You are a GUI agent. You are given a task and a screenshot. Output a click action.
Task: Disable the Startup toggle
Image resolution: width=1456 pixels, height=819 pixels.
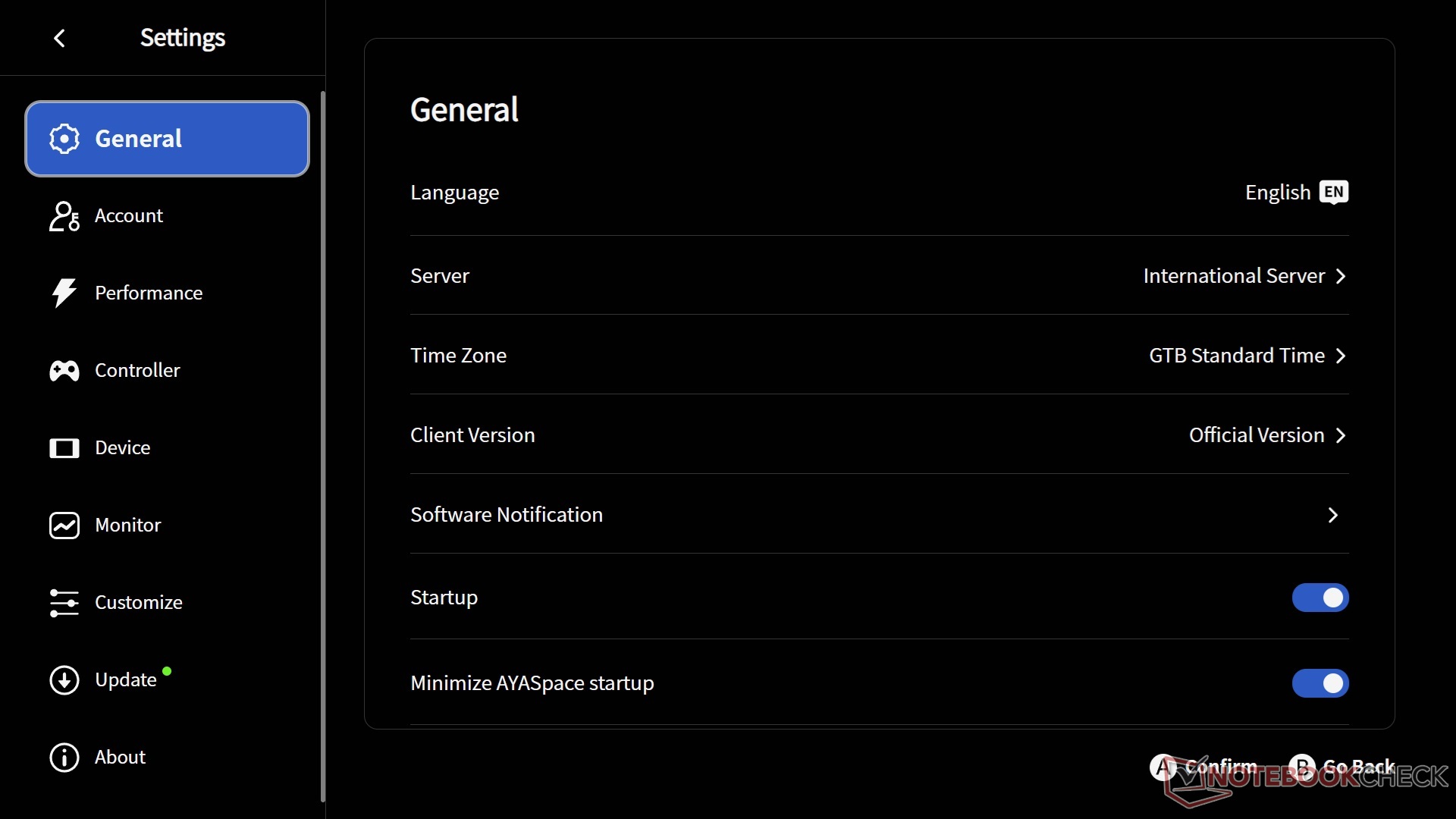(1319, 598)
